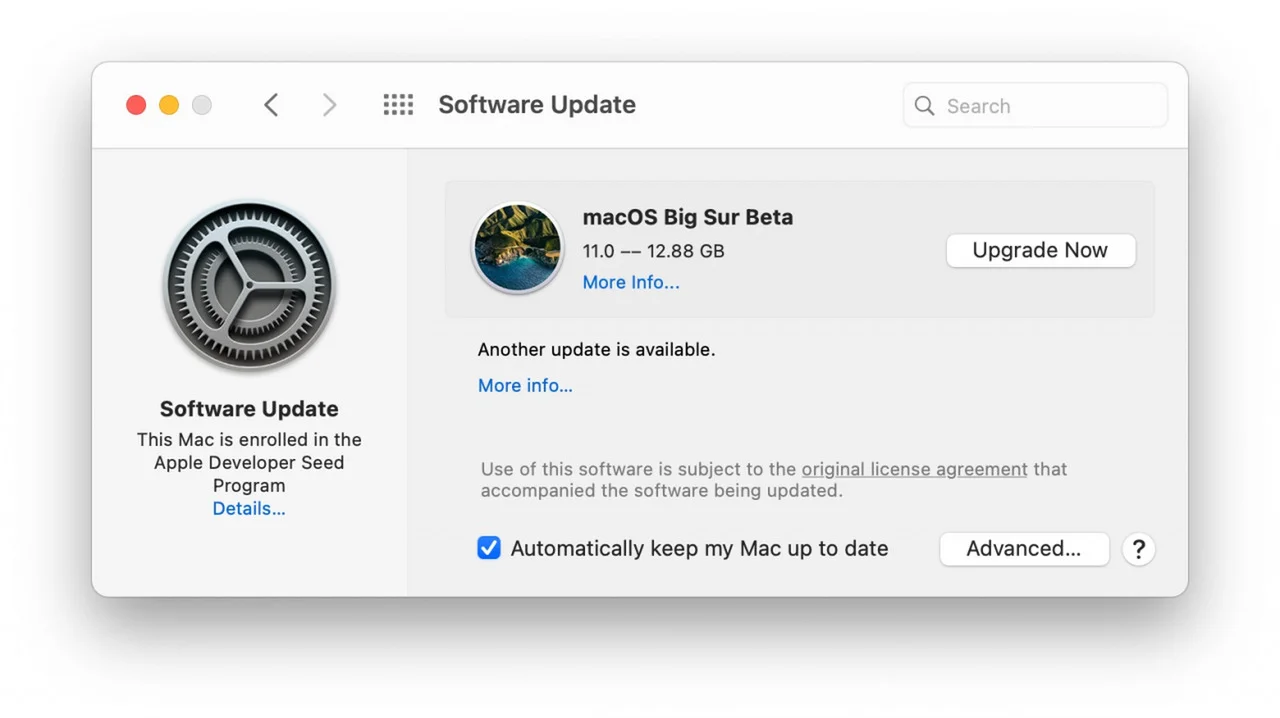
Task: Toggle Automatically keep my Mac up to date
Action: pos(489,548)
